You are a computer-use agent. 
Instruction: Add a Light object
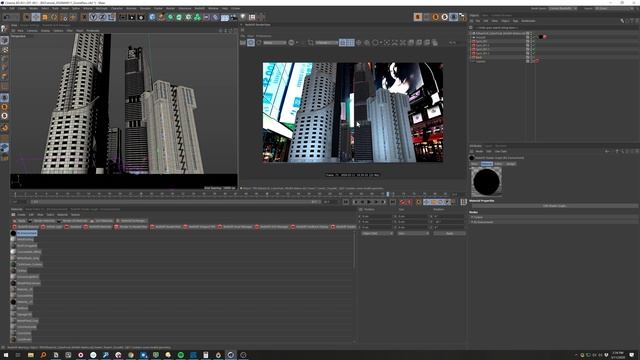point(243,17)
